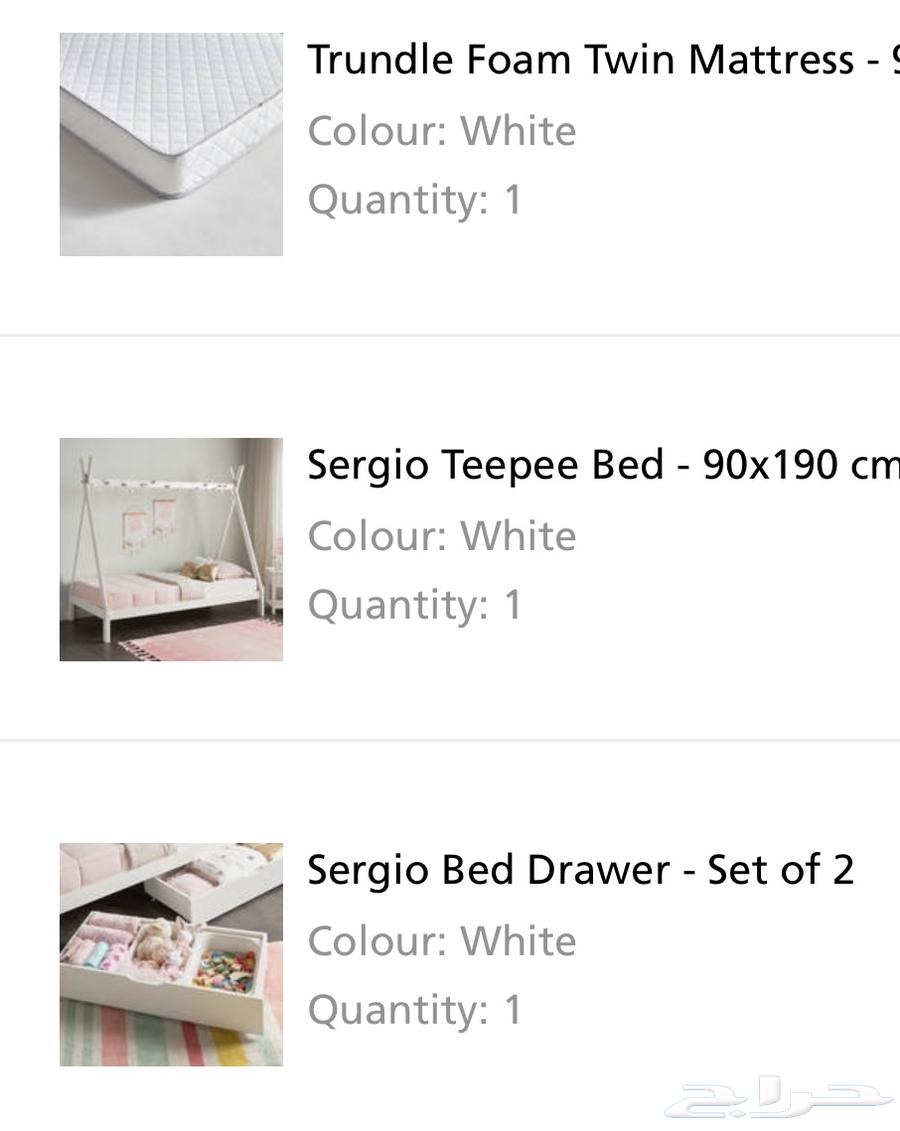Click the teepee bed Quantity: 1 label
Viewport: 900px width, 1131px height.
point(415,605)
